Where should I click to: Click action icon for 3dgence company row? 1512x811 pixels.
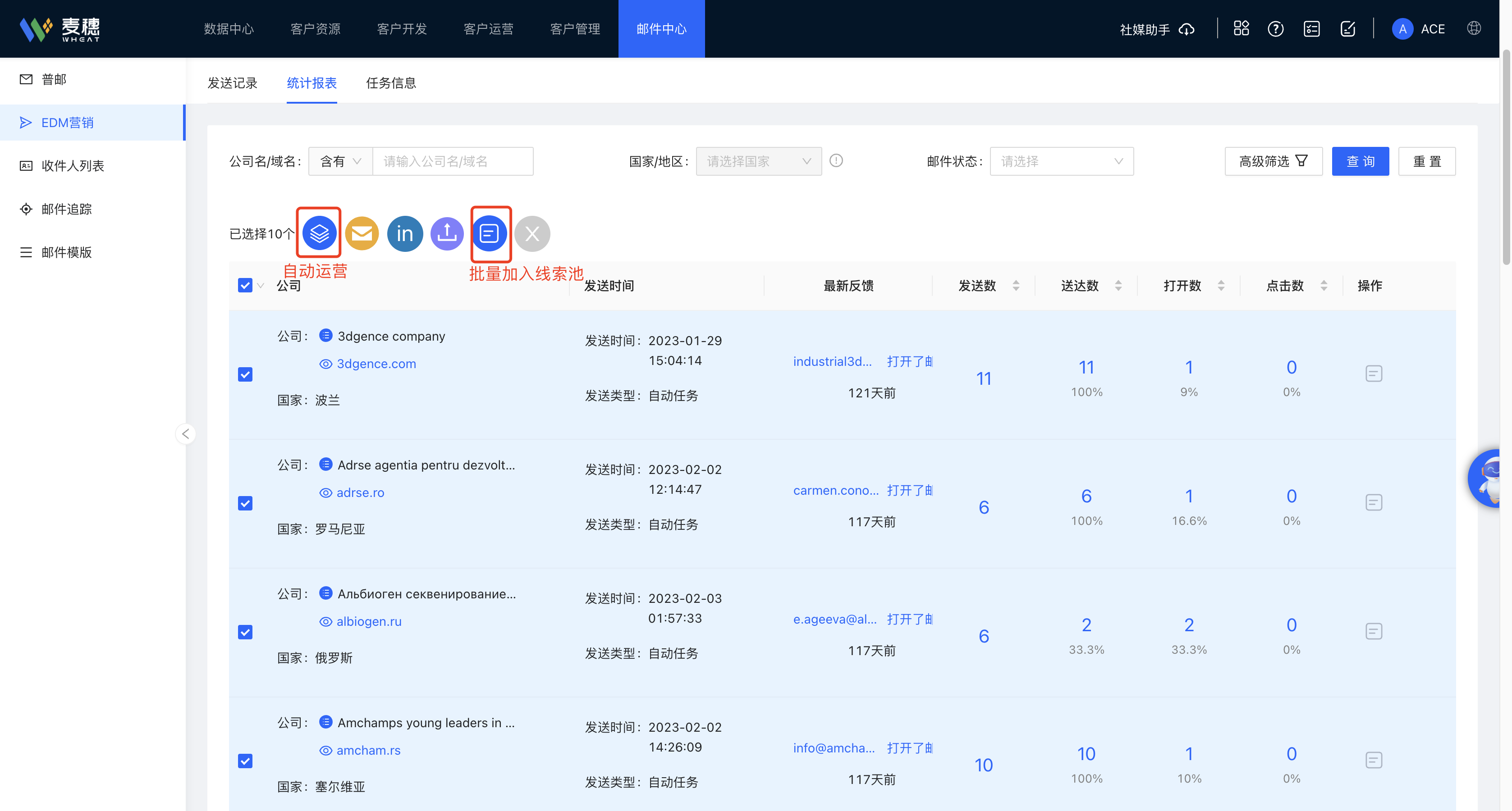(1374, 374)
